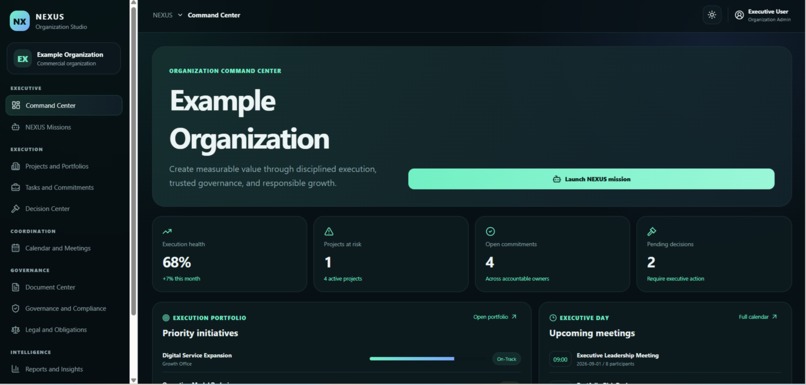Click the NX Nexus logo icon

pos(20,21)
